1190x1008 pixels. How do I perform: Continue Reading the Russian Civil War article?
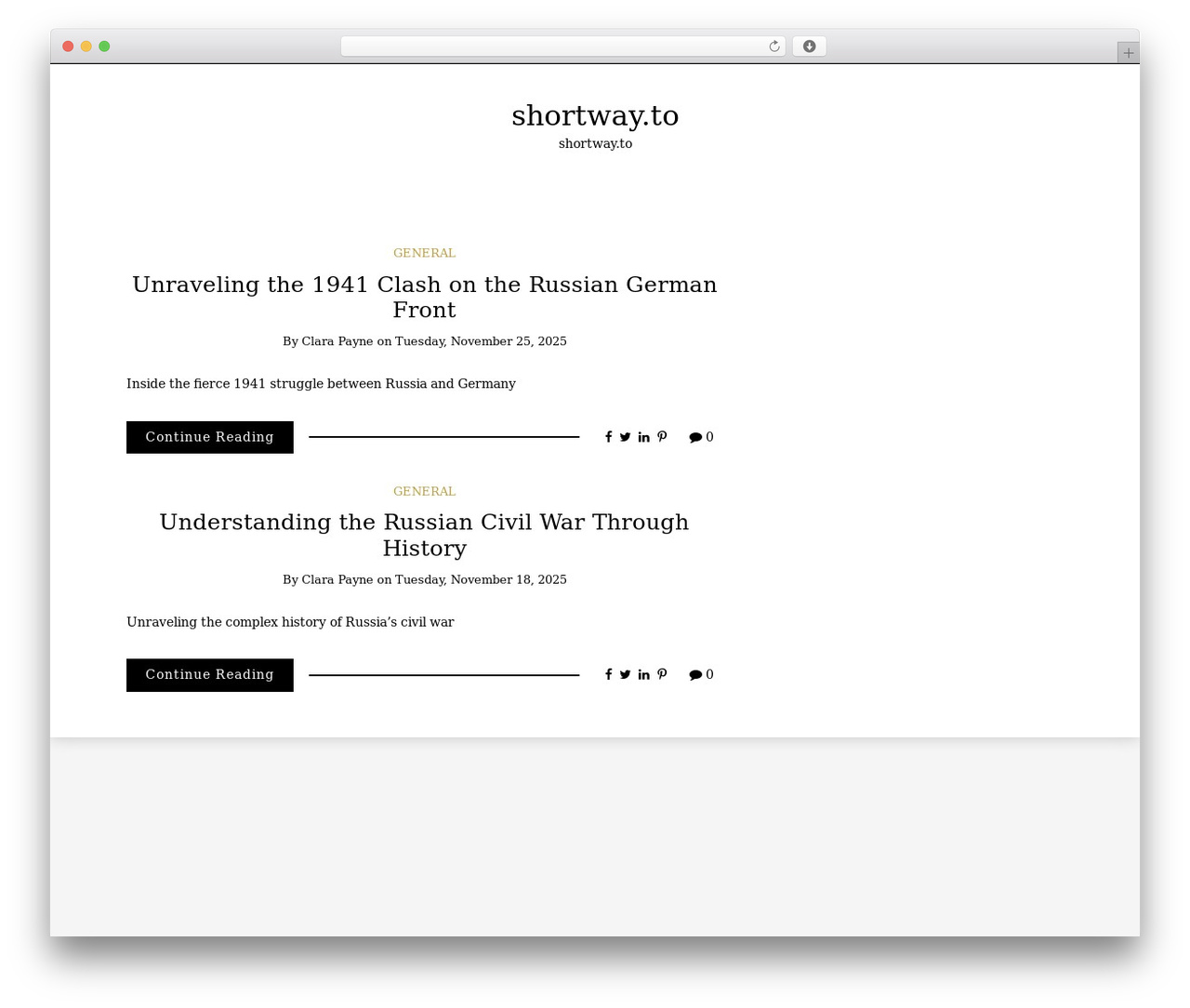[x=210, y=675]
